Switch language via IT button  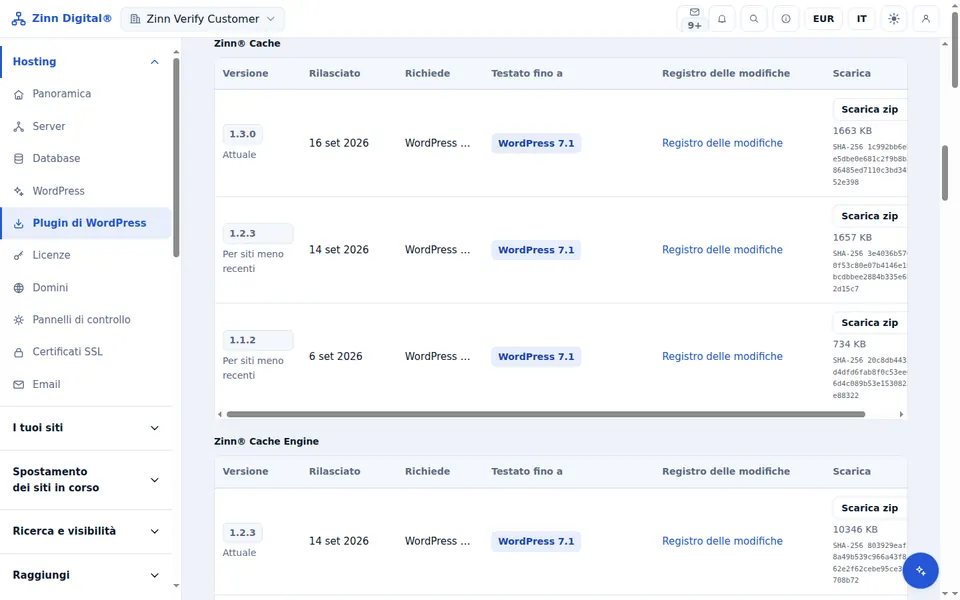point(861,19)
